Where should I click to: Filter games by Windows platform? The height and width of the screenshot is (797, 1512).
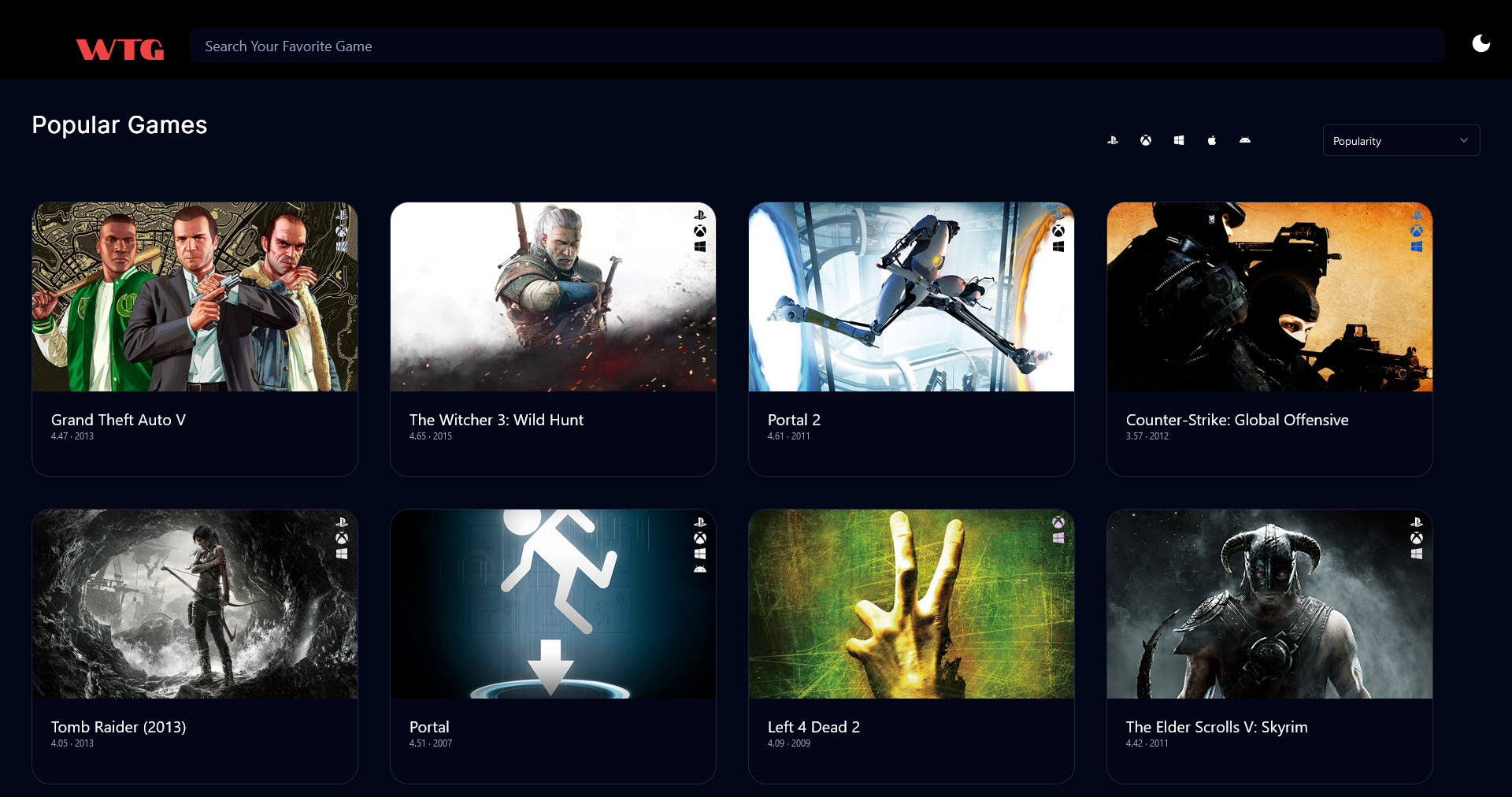[x=1179, y=140]
